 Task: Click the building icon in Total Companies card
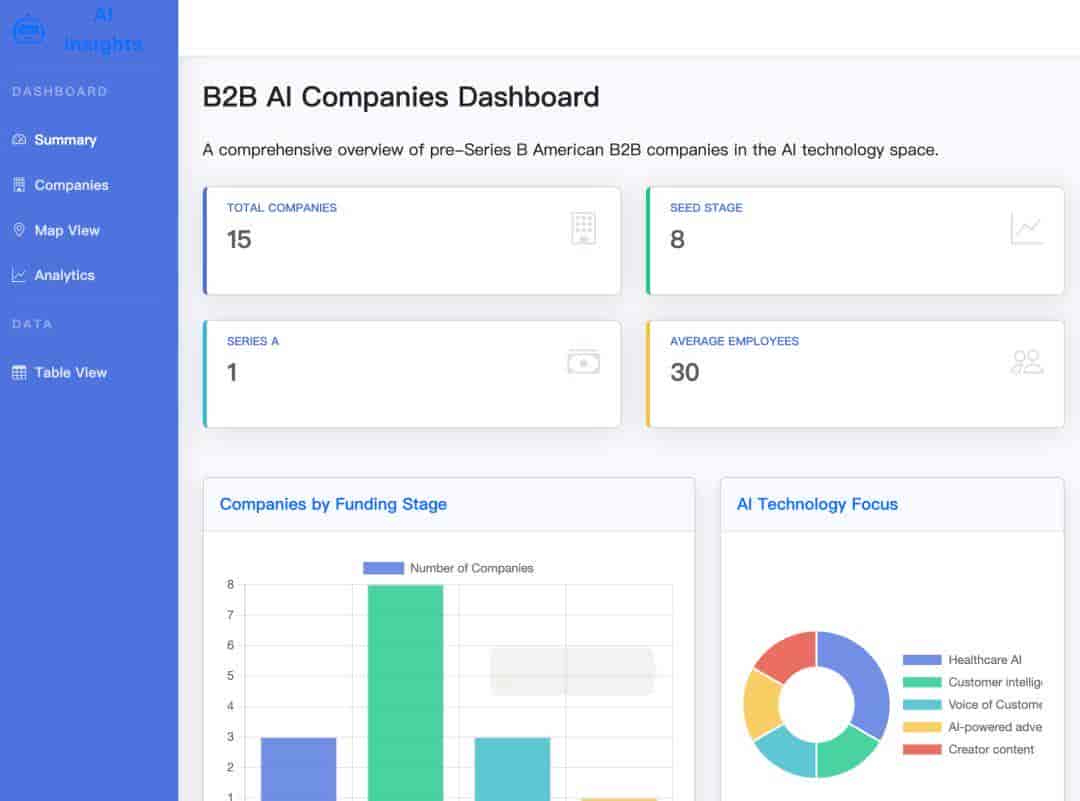point(583,228)
